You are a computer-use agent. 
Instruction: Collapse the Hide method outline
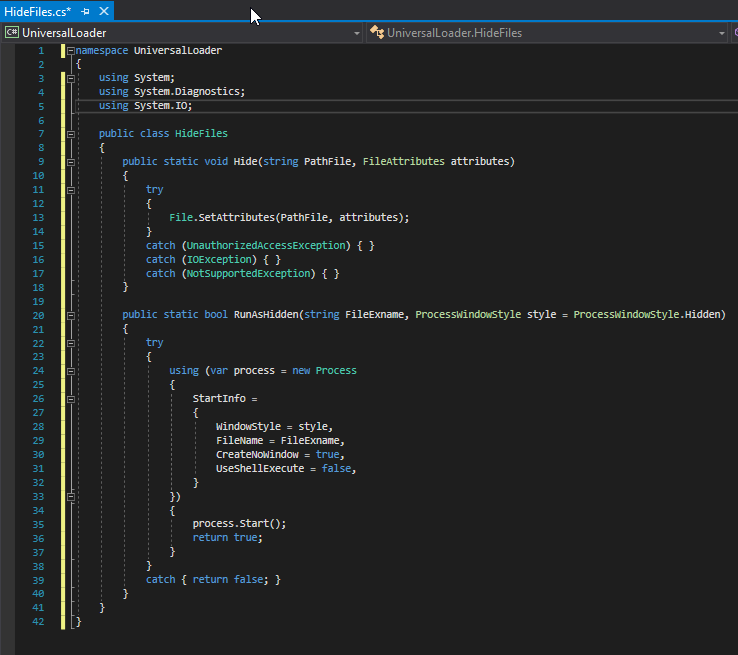pyautogui.click(x=70, y=162)
